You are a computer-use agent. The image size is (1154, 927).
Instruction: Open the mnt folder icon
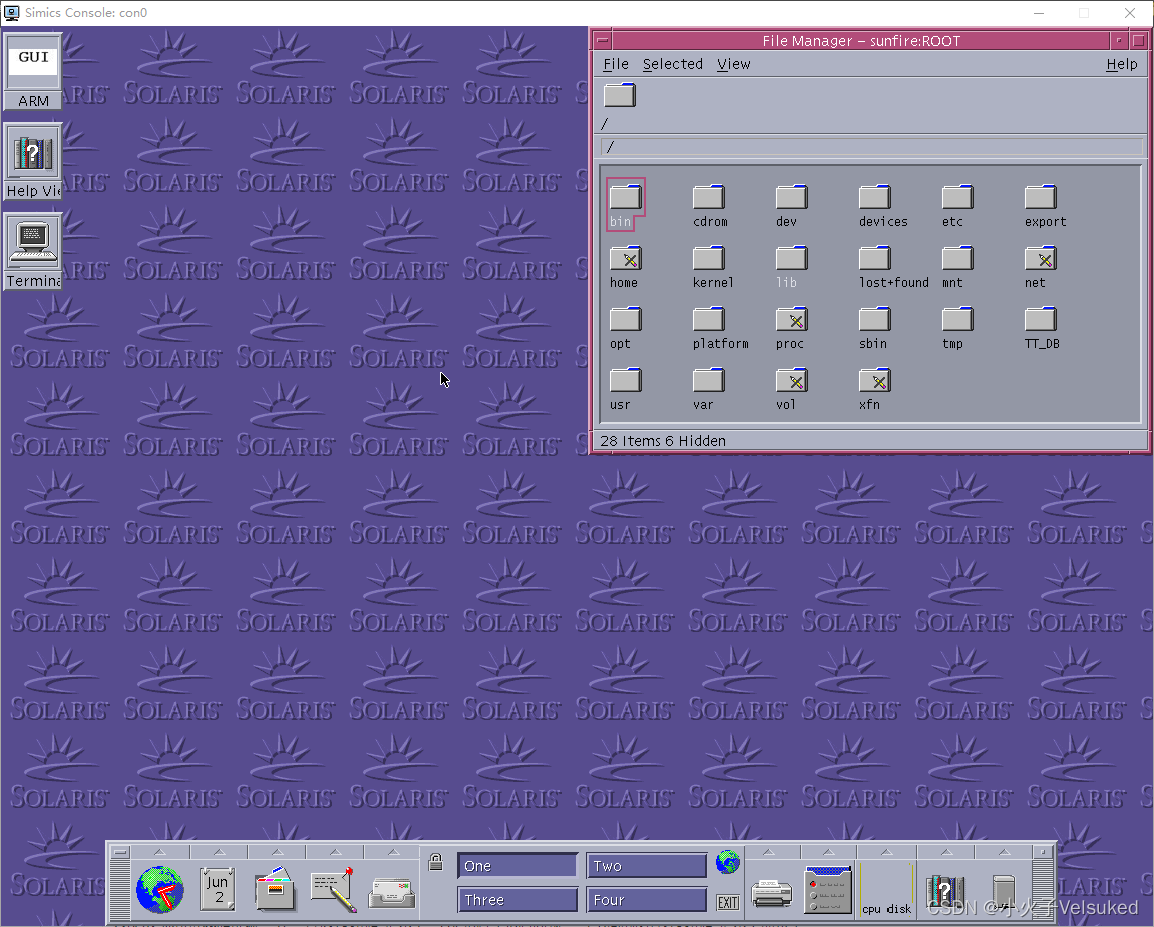957,258
